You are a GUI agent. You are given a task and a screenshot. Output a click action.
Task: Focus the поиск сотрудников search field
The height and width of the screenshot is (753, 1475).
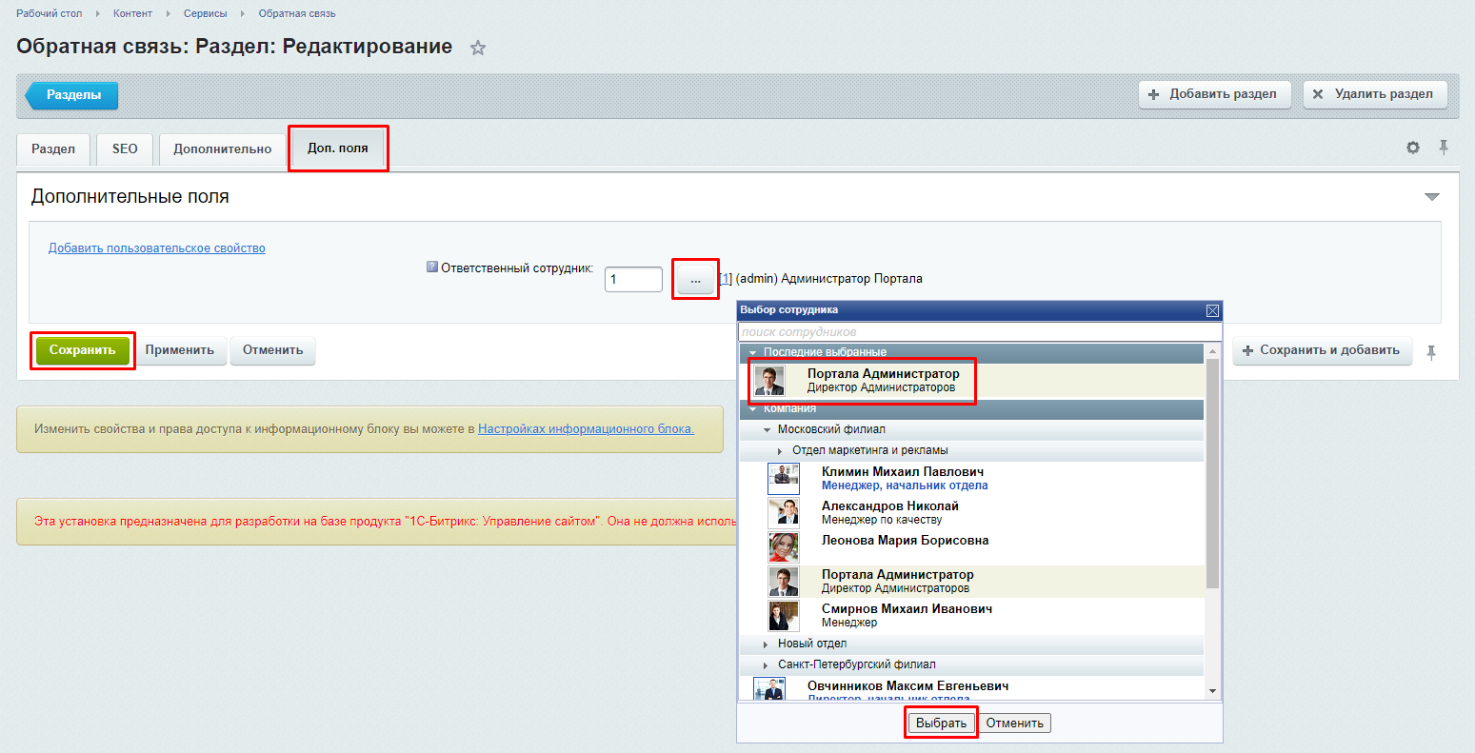980,331
